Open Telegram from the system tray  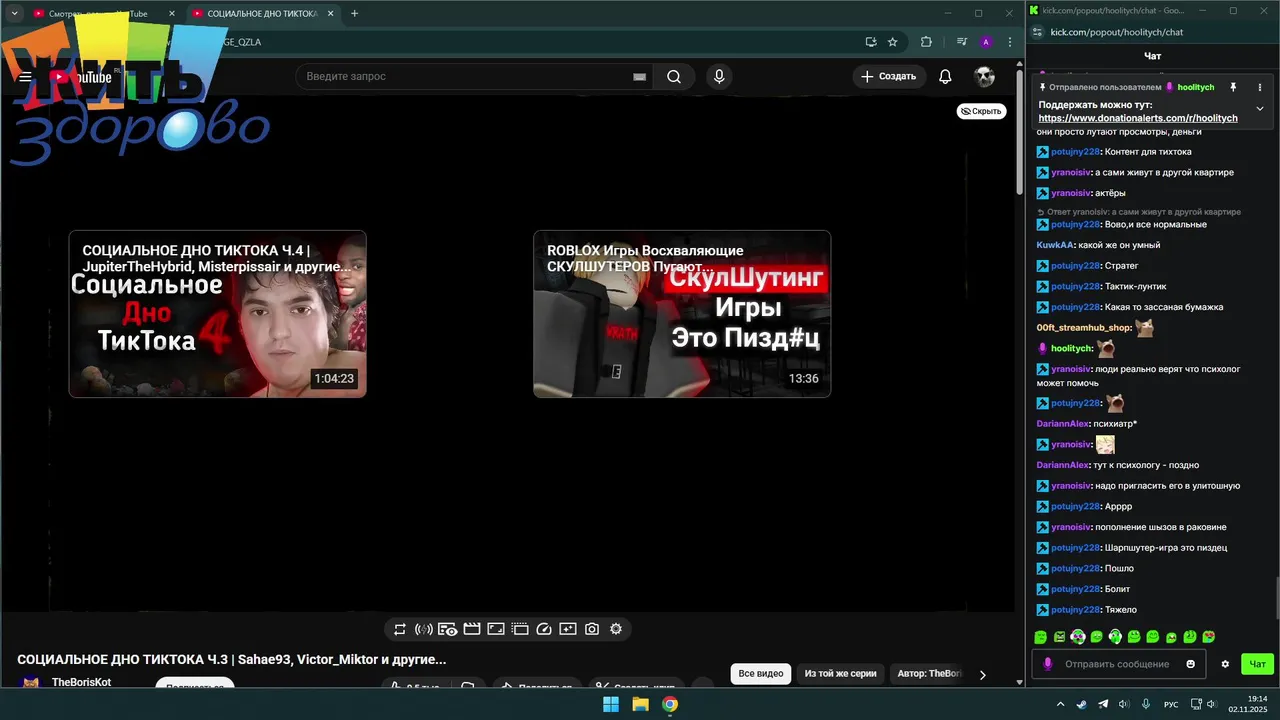(x=1103, y=705)
